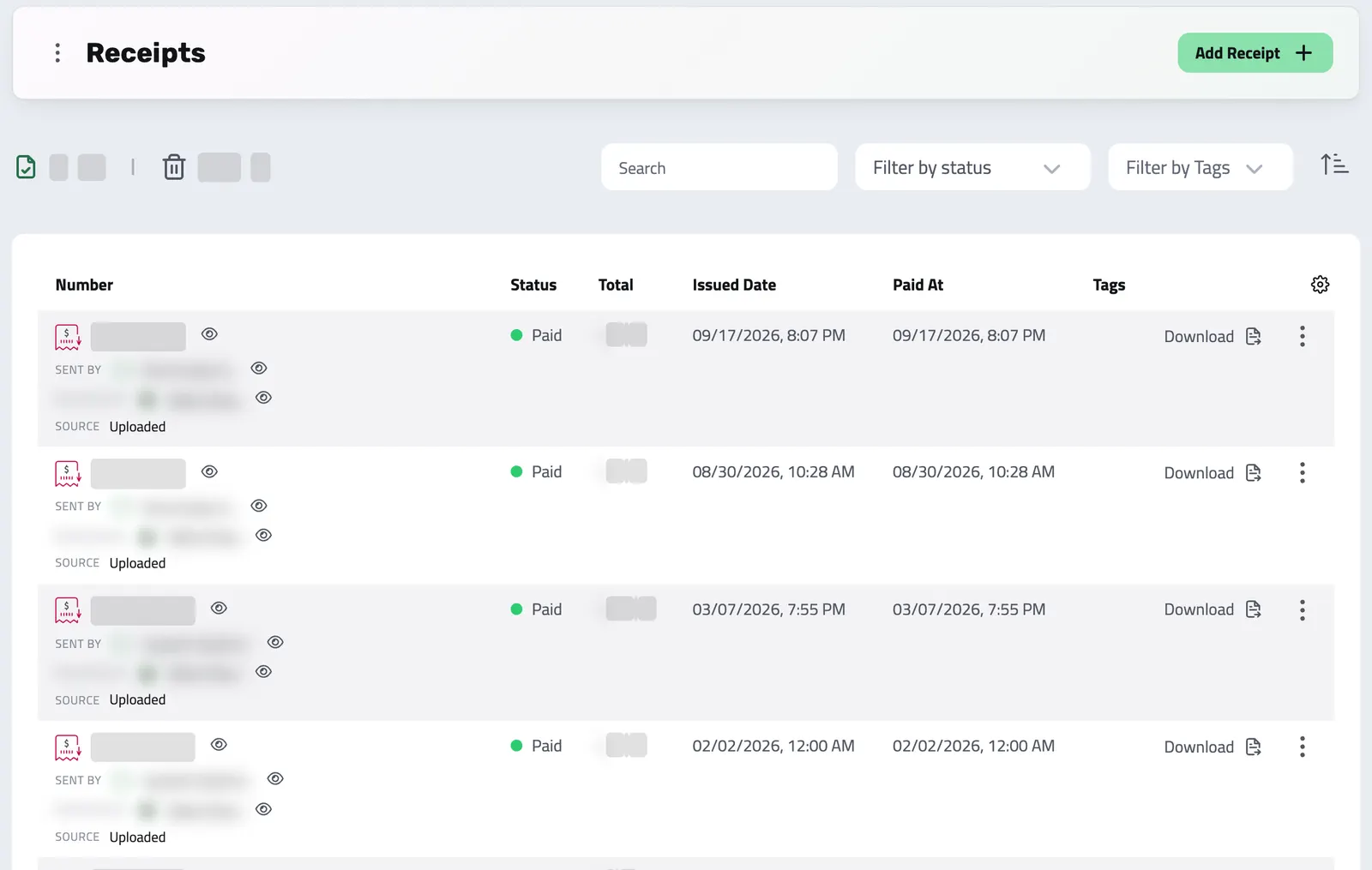Image resolution: width=1372 pixels, height=870 pixels.
Task: Toggle the sort order icon
Action: pos(1334,165)
